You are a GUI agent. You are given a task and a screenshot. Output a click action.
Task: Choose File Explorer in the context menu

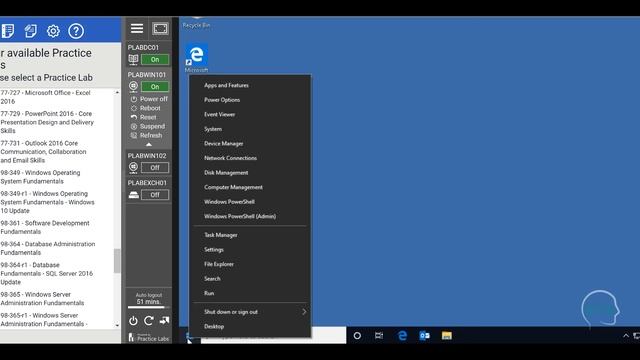(219, 264)
